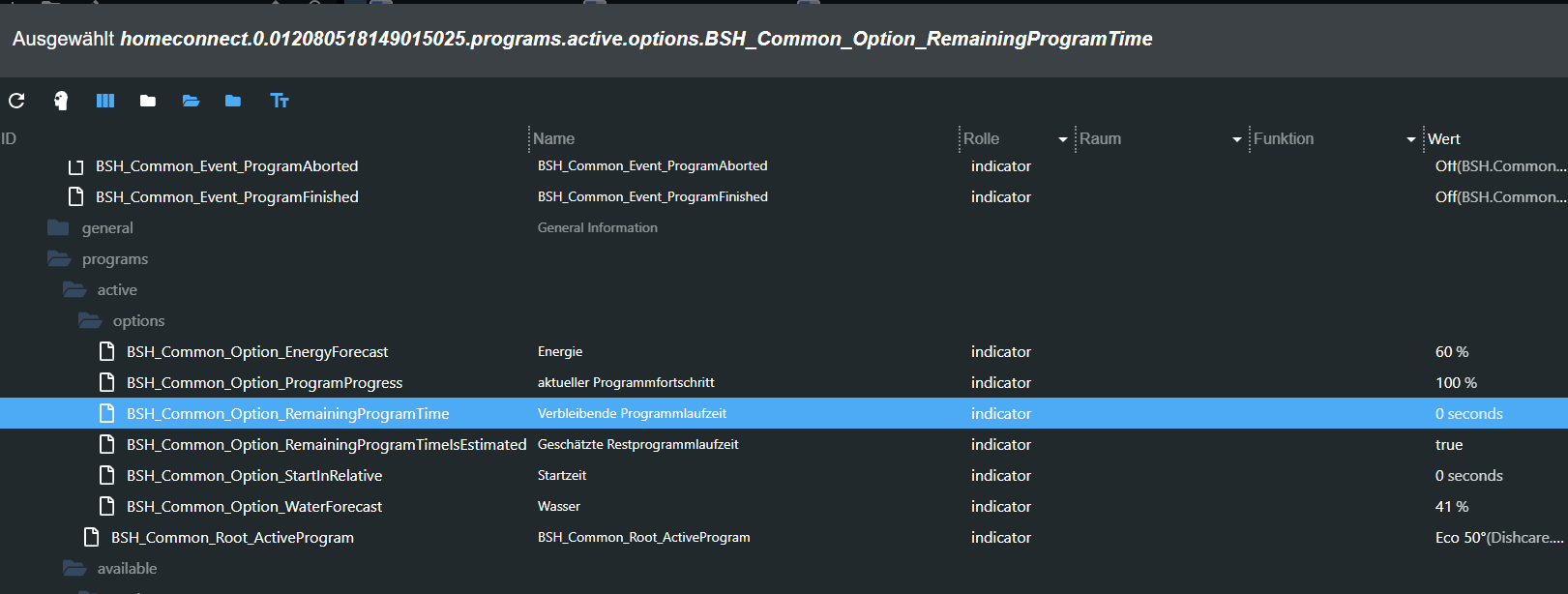This screenshot has width=1568, height=594.
Task: Click the Tt text toolbar icon
Action: pos(280,101)
